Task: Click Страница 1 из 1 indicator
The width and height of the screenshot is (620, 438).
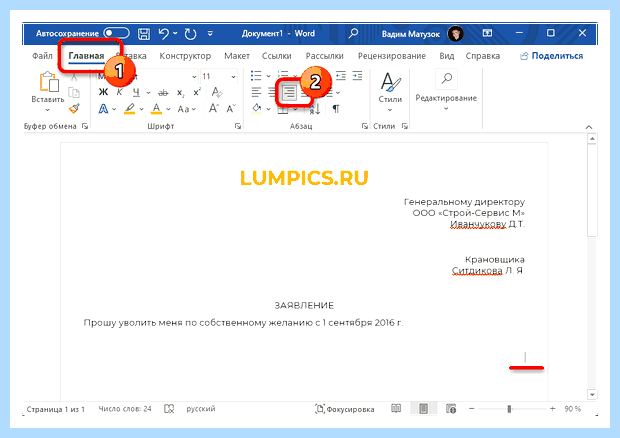Action: 55,409
